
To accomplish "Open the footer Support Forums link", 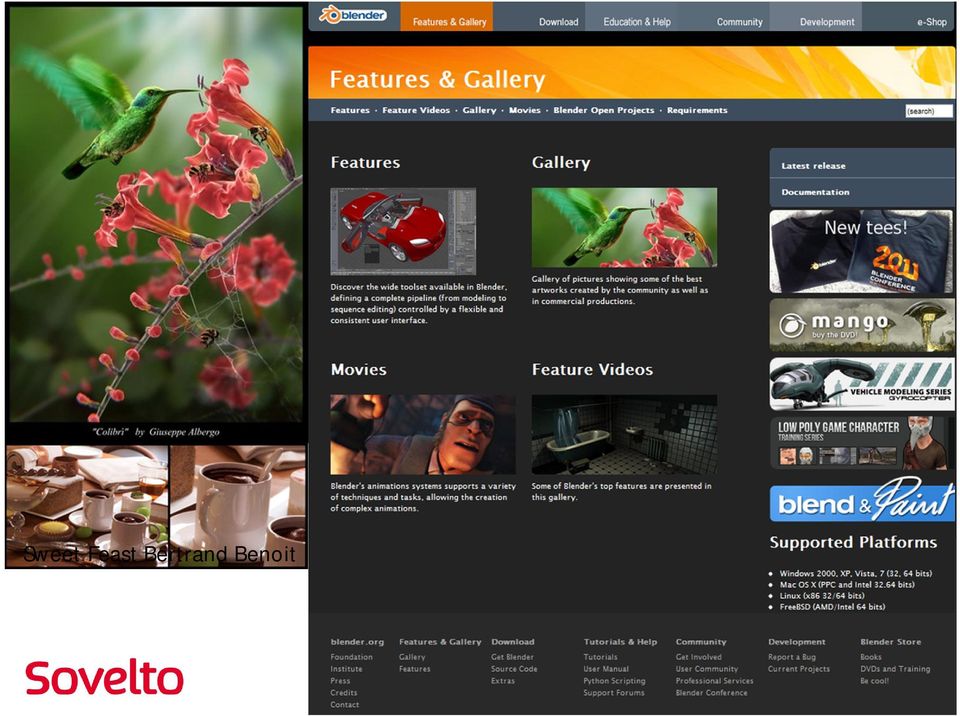I will 614,693.
